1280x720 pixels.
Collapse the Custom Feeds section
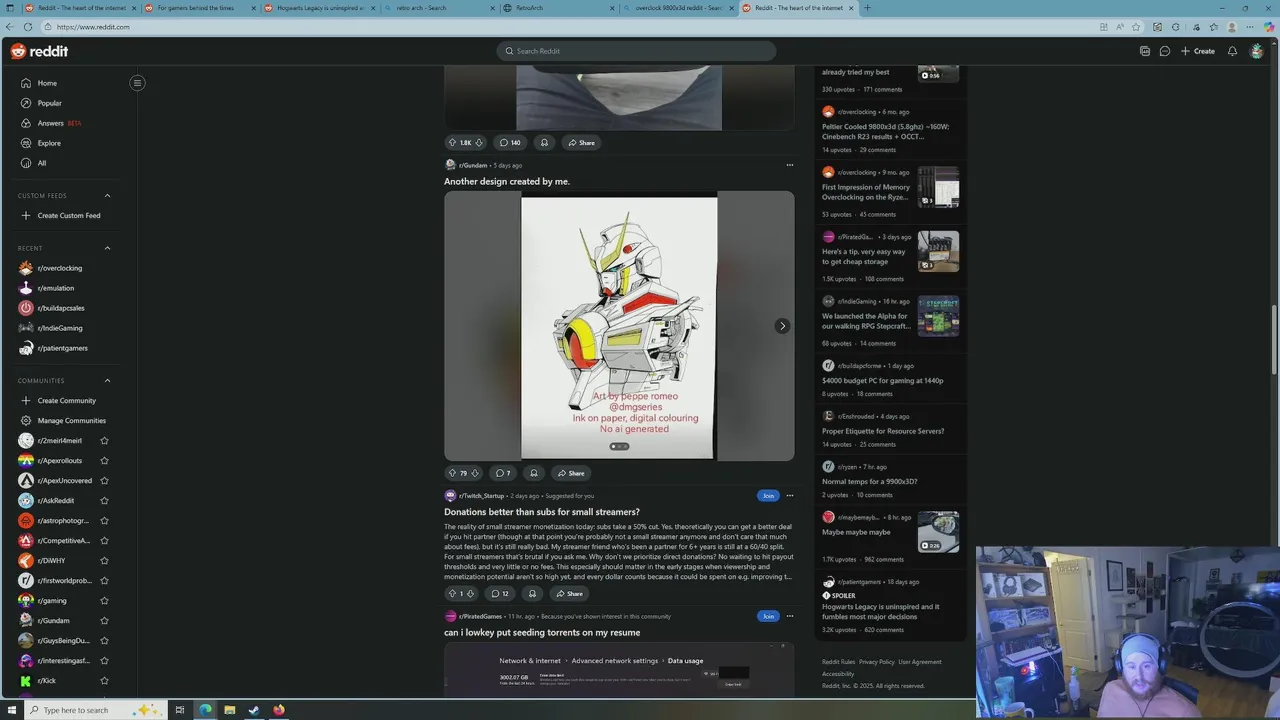tap(107, 196)
